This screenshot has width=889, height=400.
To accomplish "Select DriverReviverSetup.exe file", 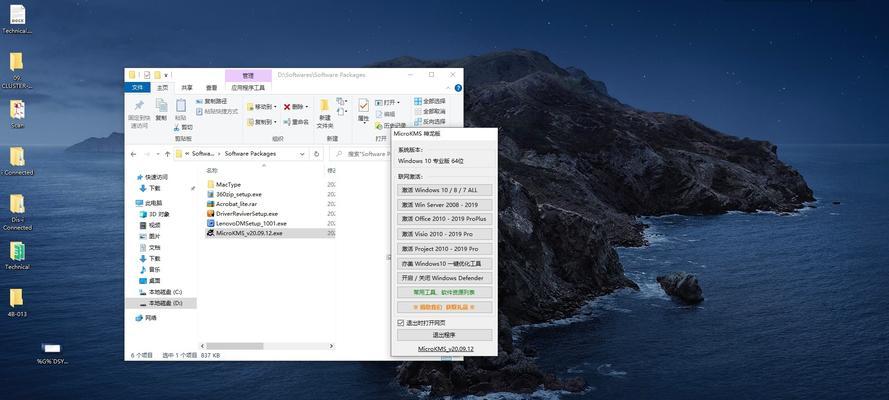I will [242, 214].
